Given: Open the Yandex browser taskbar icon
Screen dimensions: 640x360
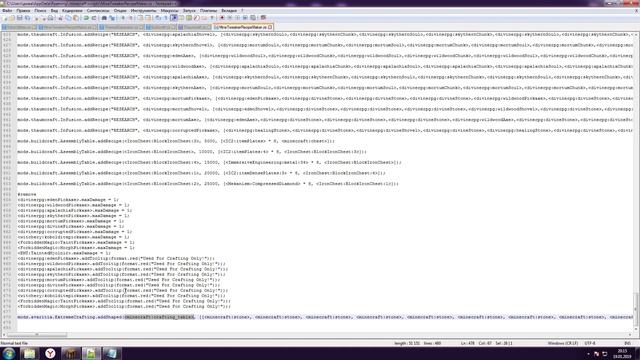Looking at the screenshot, I should click(x=50, y=353).
